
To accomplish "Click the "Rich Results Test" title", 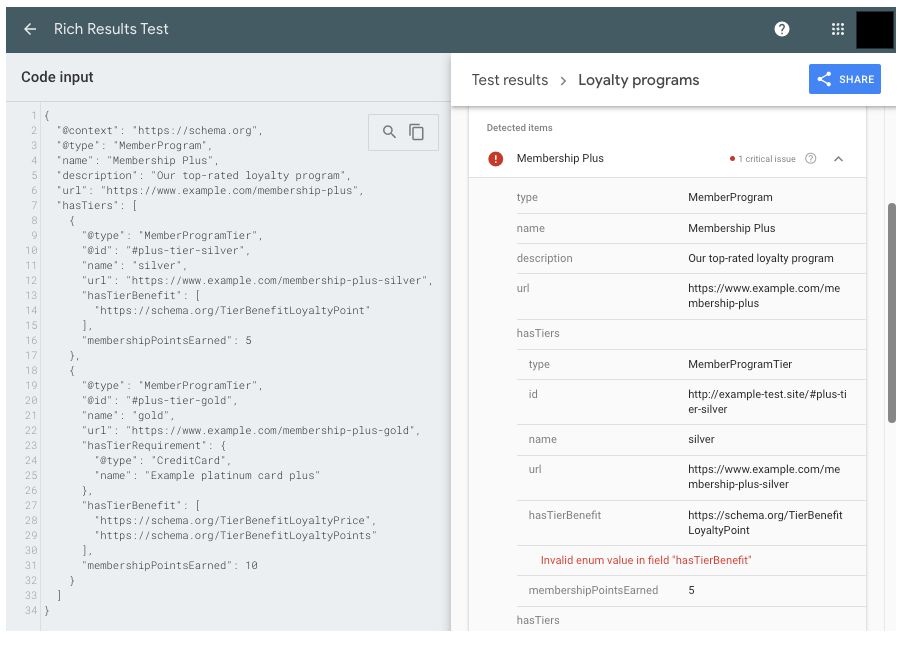I will [x=111, y=29].
